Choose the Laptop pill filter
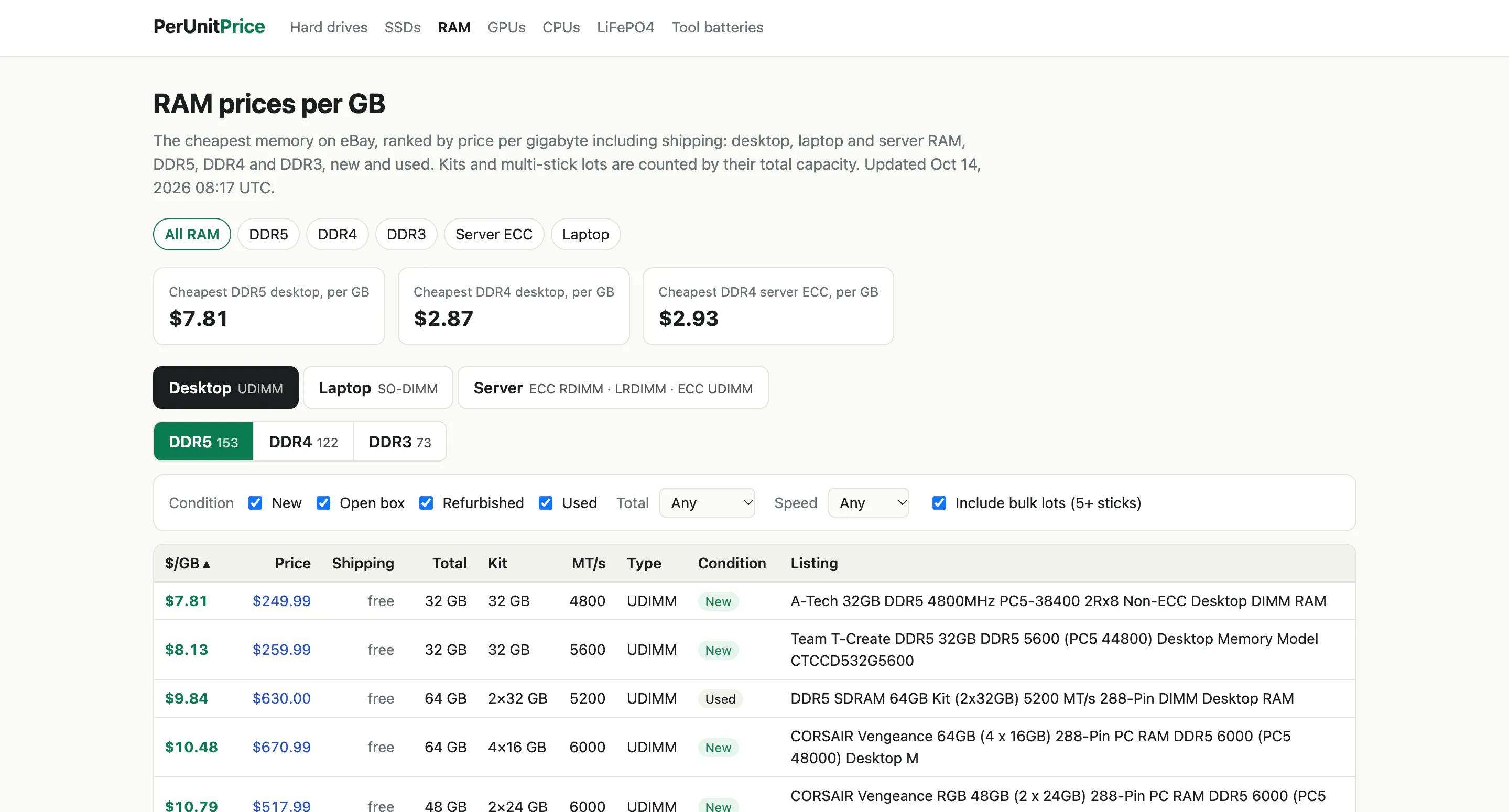 pos(585,234)
